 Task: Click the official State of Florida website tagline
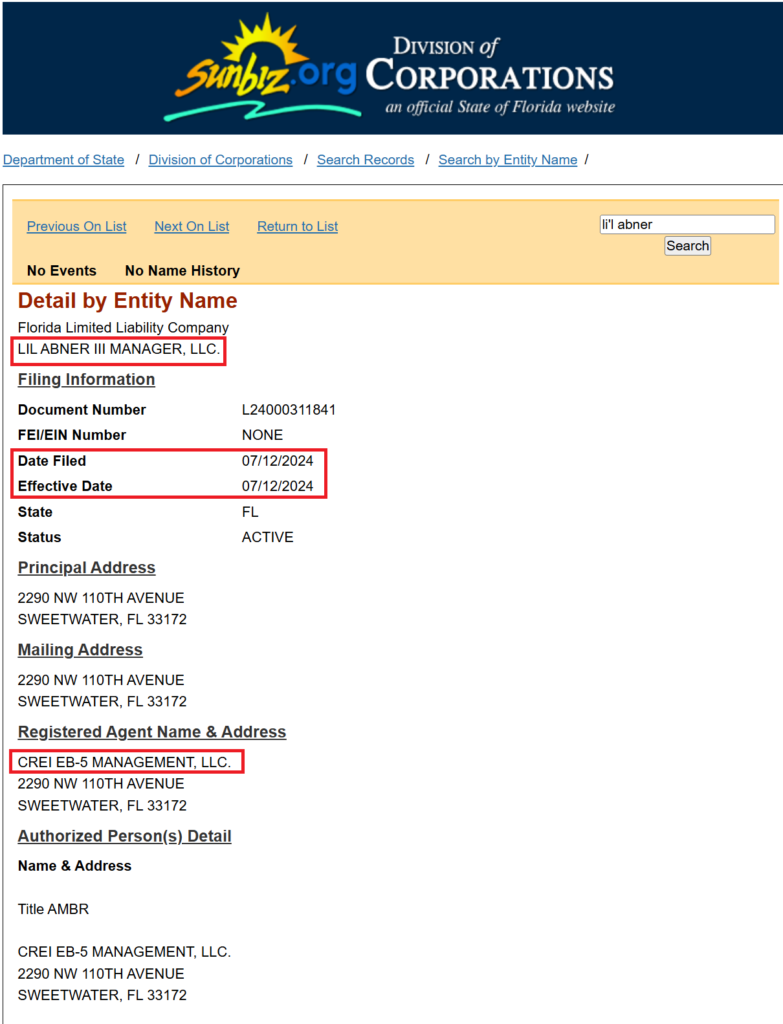pos(500,107)
